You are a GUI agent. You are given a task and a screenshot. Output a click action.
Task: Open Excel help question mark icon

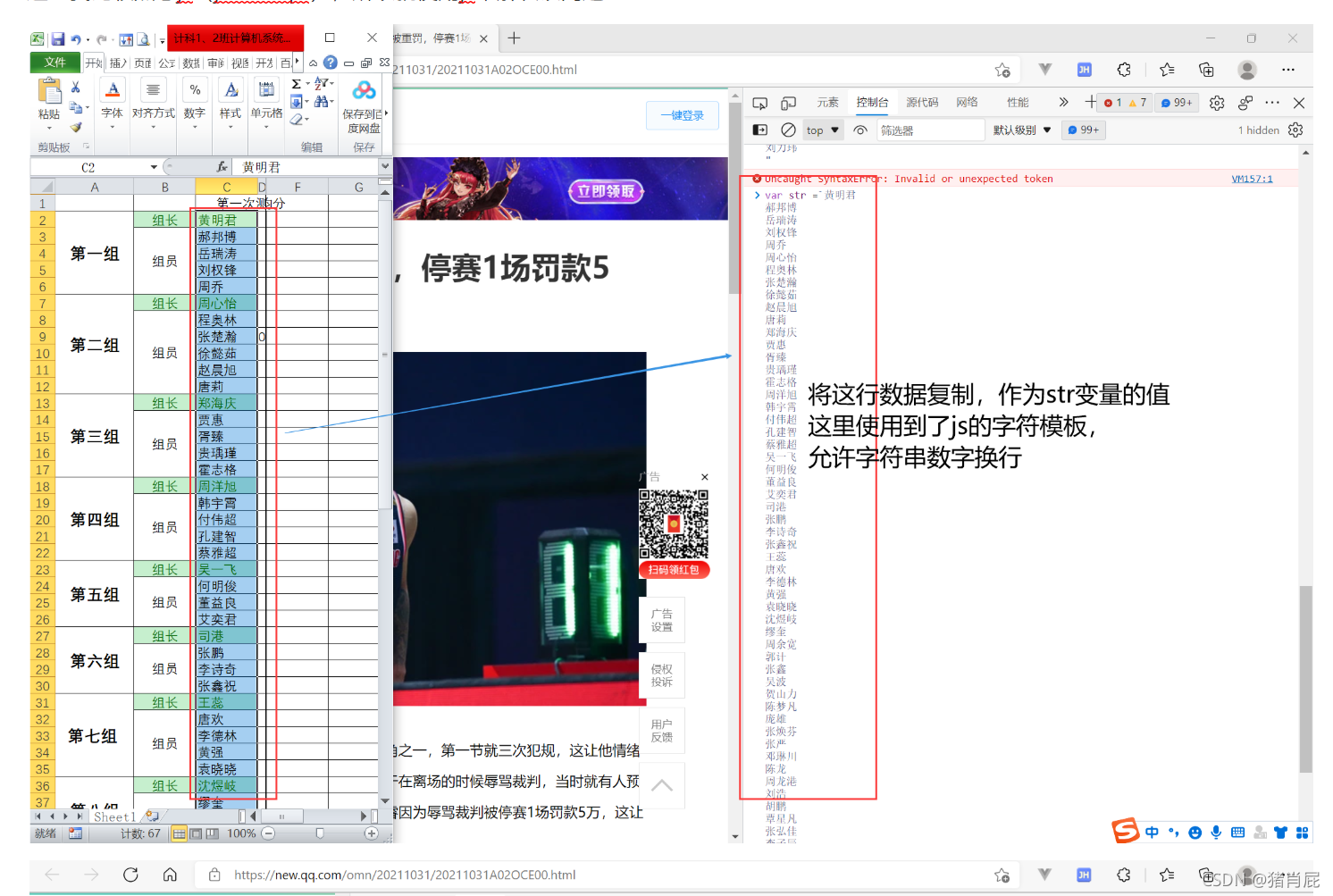point(331,63)
